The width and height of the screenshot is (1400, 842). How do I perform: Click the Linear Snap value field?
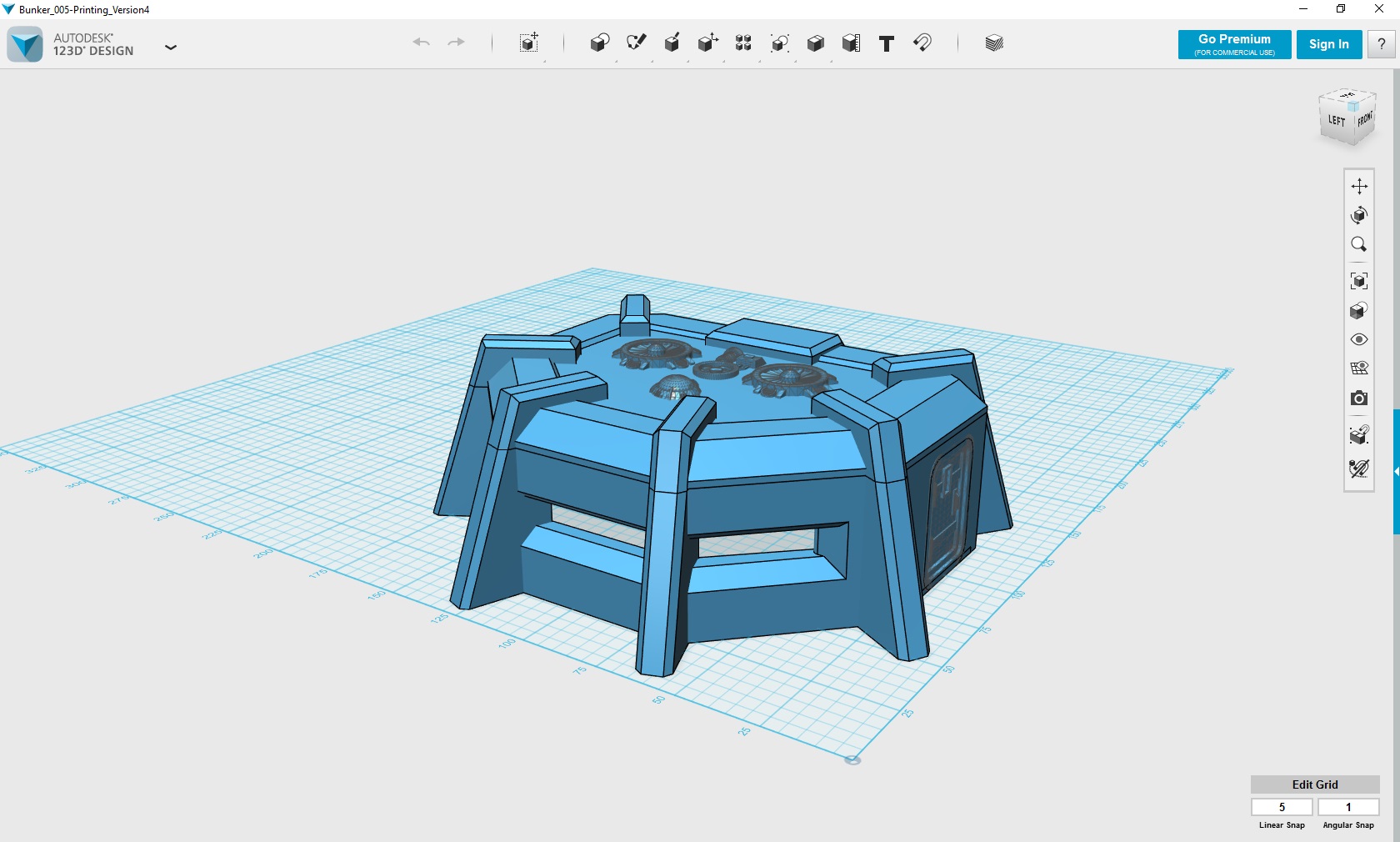click(1282, 807)
